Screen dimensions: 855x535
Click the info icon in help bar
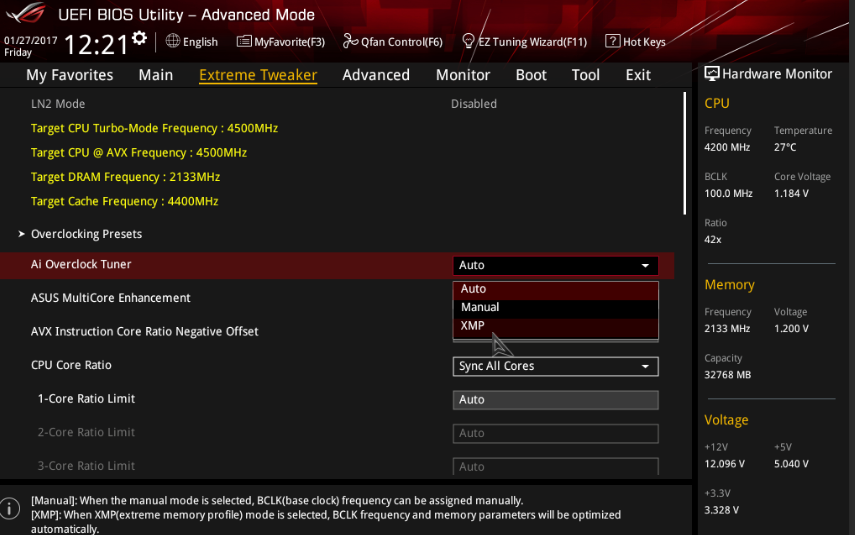click(10, 508)
